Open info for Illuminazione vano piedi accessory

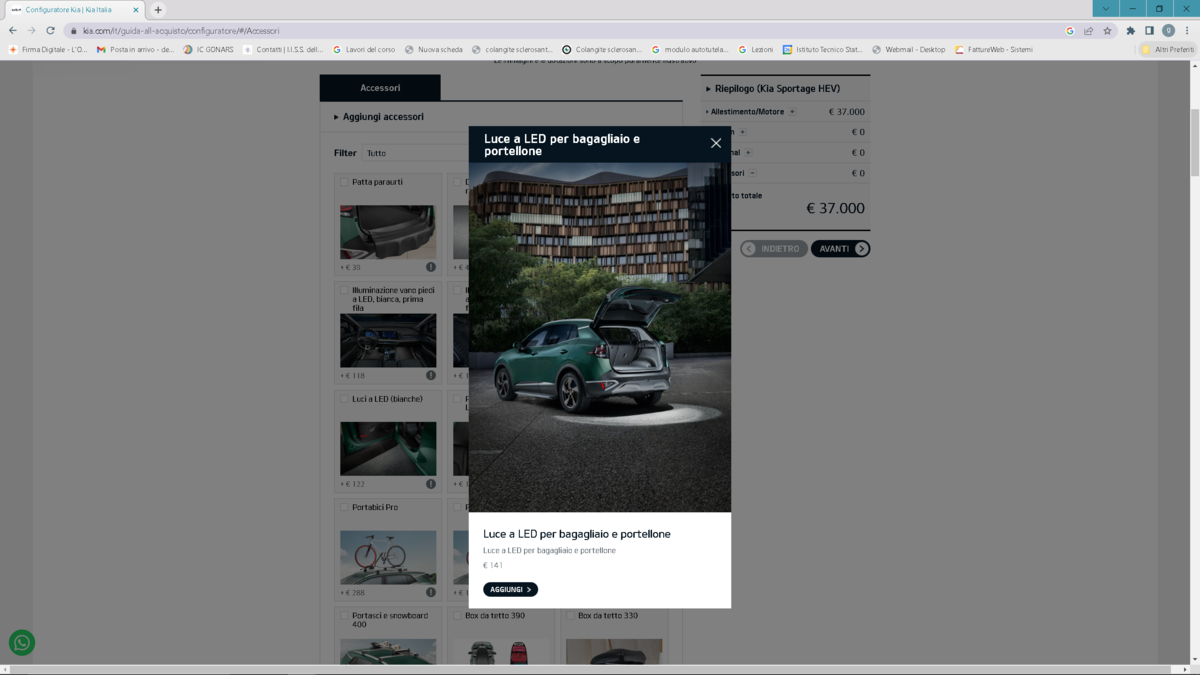[x=431, y=376]
